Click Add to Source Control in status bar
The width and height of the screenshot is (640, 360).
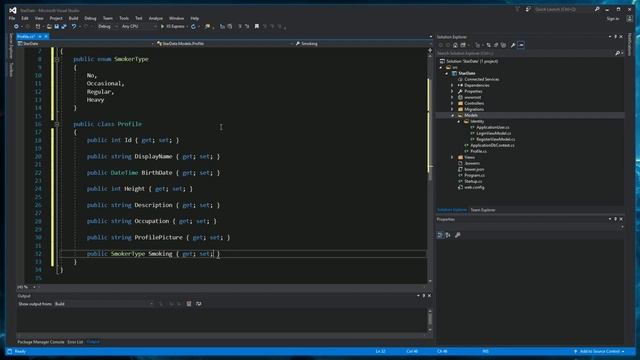pos(599,351)
